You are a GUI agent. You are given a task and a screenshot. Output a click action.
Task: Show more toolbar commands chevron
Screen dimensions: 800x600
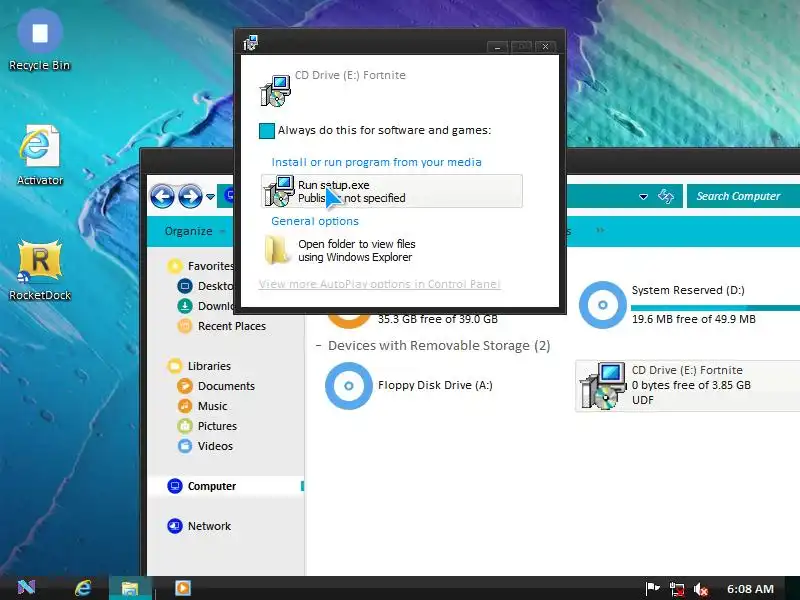click(601, 230)
